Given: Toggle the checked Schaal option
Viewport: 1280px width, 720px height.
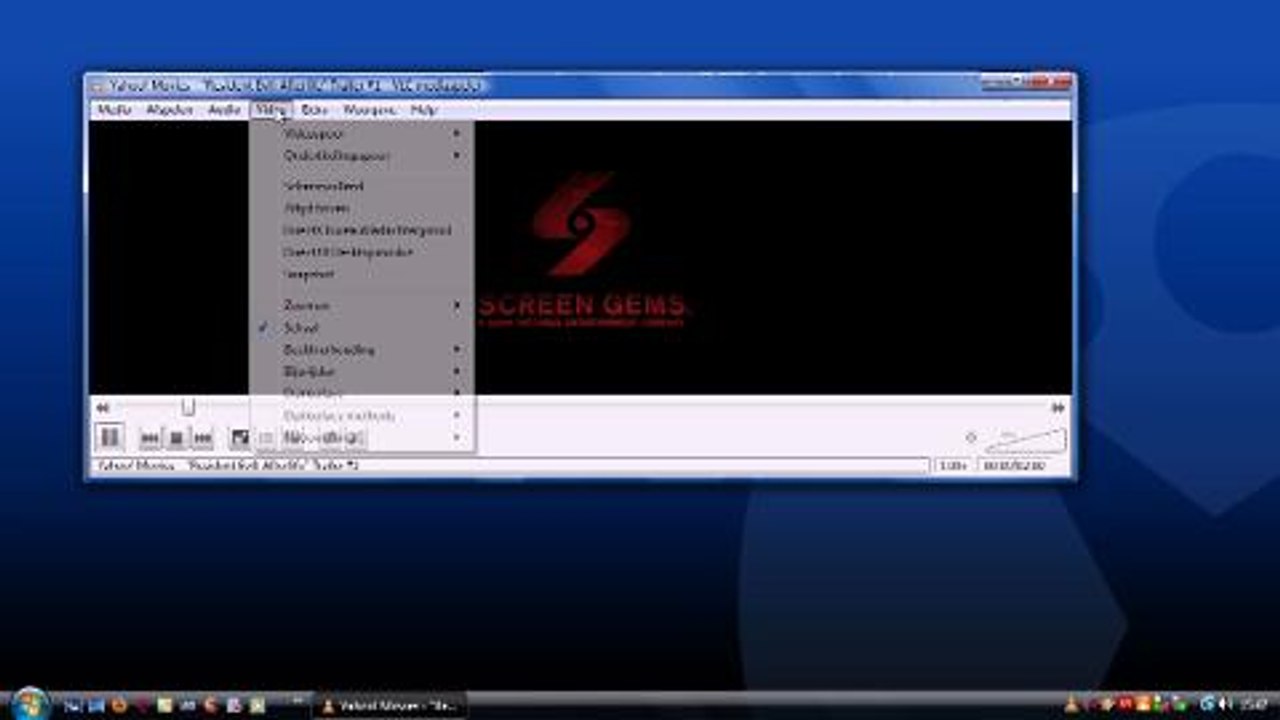Looking at the screenshot, I should click(x=361, y=327).
